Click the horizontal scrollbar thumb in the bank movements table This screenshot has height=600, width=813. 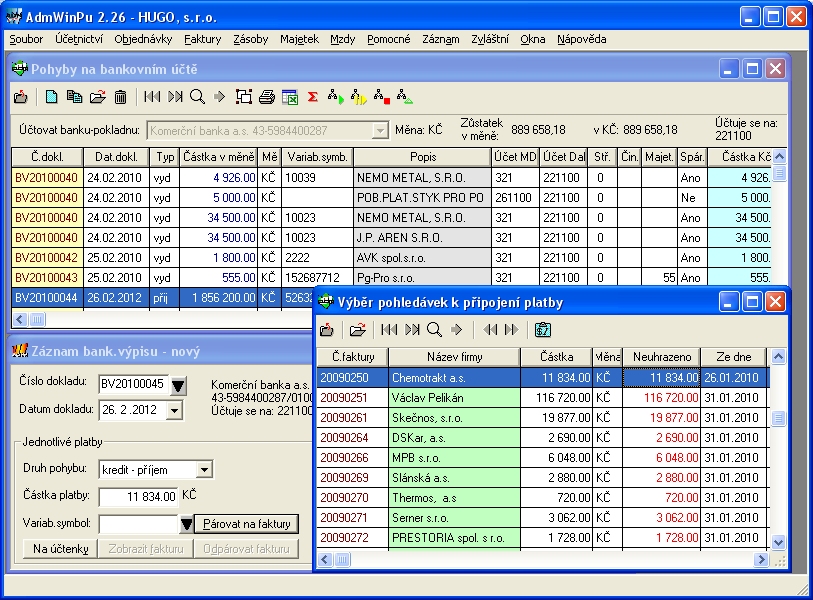click(x=37, y=319)
